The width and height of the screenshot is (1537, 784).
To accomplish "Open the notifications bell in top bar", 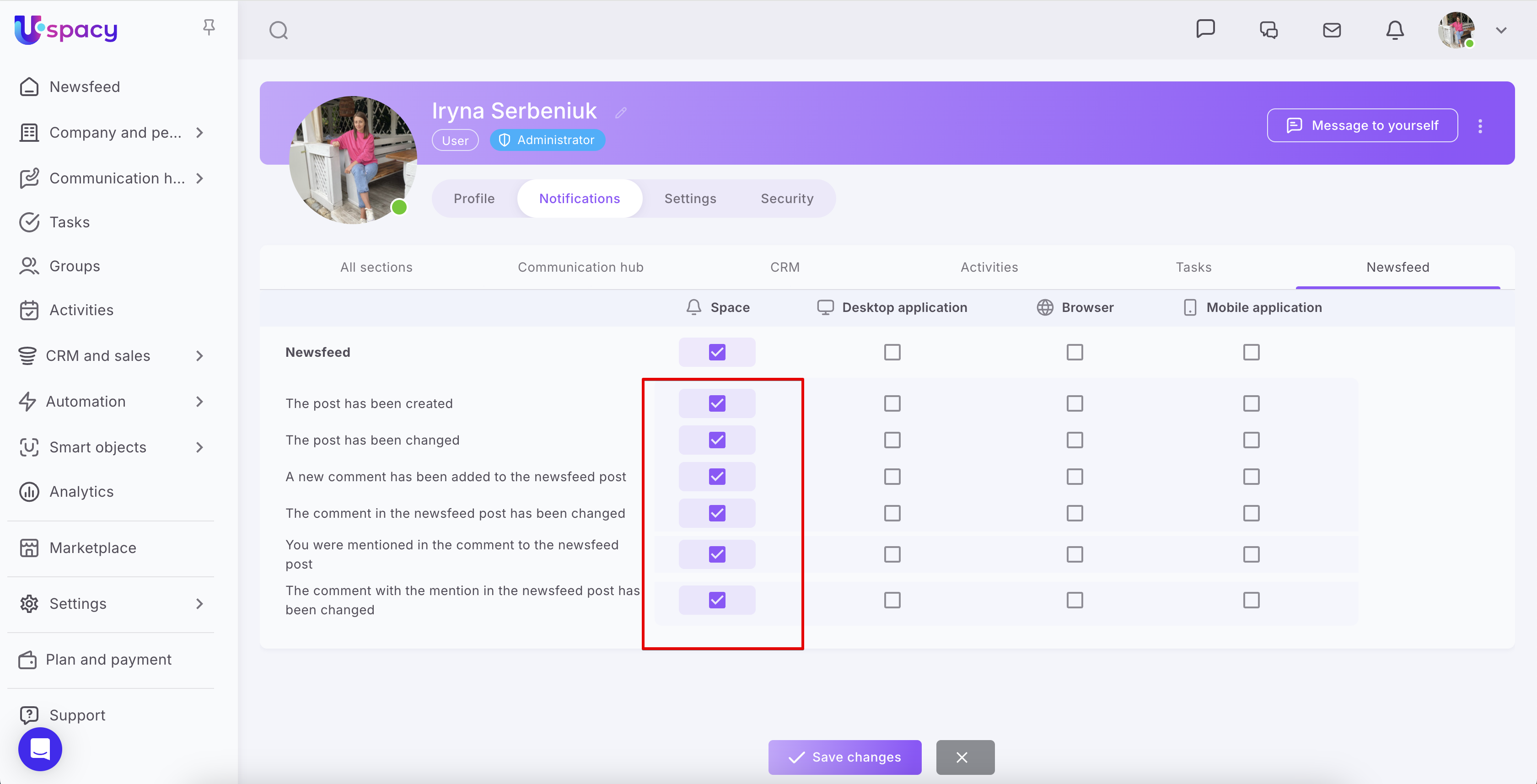I will [x=1394, y=30].
